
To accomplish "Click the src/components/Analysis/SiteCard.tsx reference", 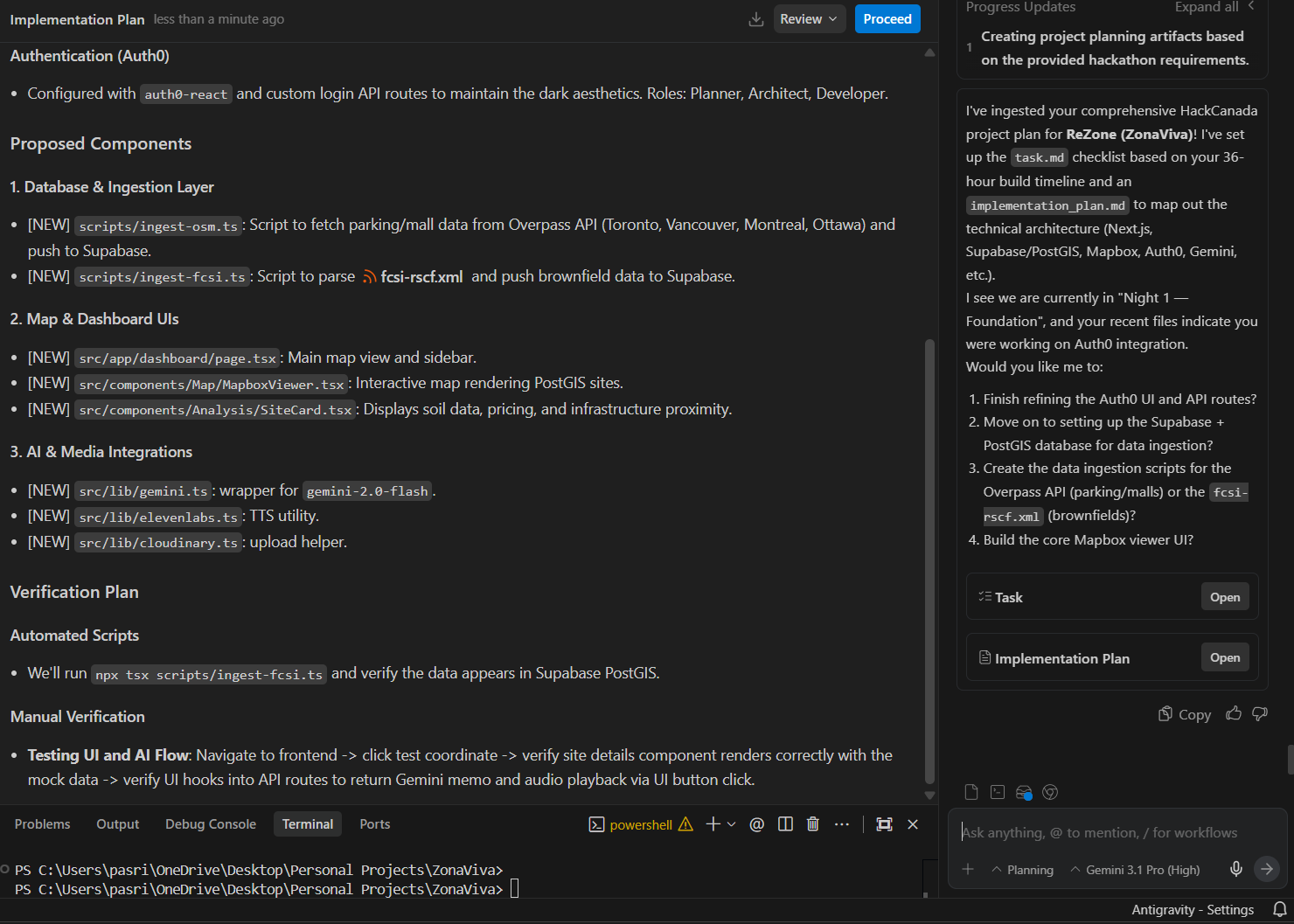I will pyautogui.click(x=215, y=409).
